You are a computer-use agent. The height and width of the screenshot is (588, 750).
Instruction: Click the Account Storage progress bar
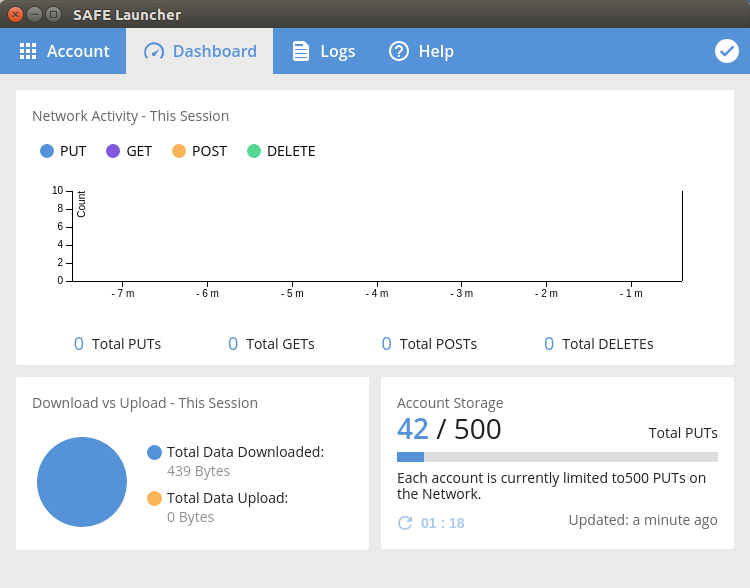pos(557,457)
